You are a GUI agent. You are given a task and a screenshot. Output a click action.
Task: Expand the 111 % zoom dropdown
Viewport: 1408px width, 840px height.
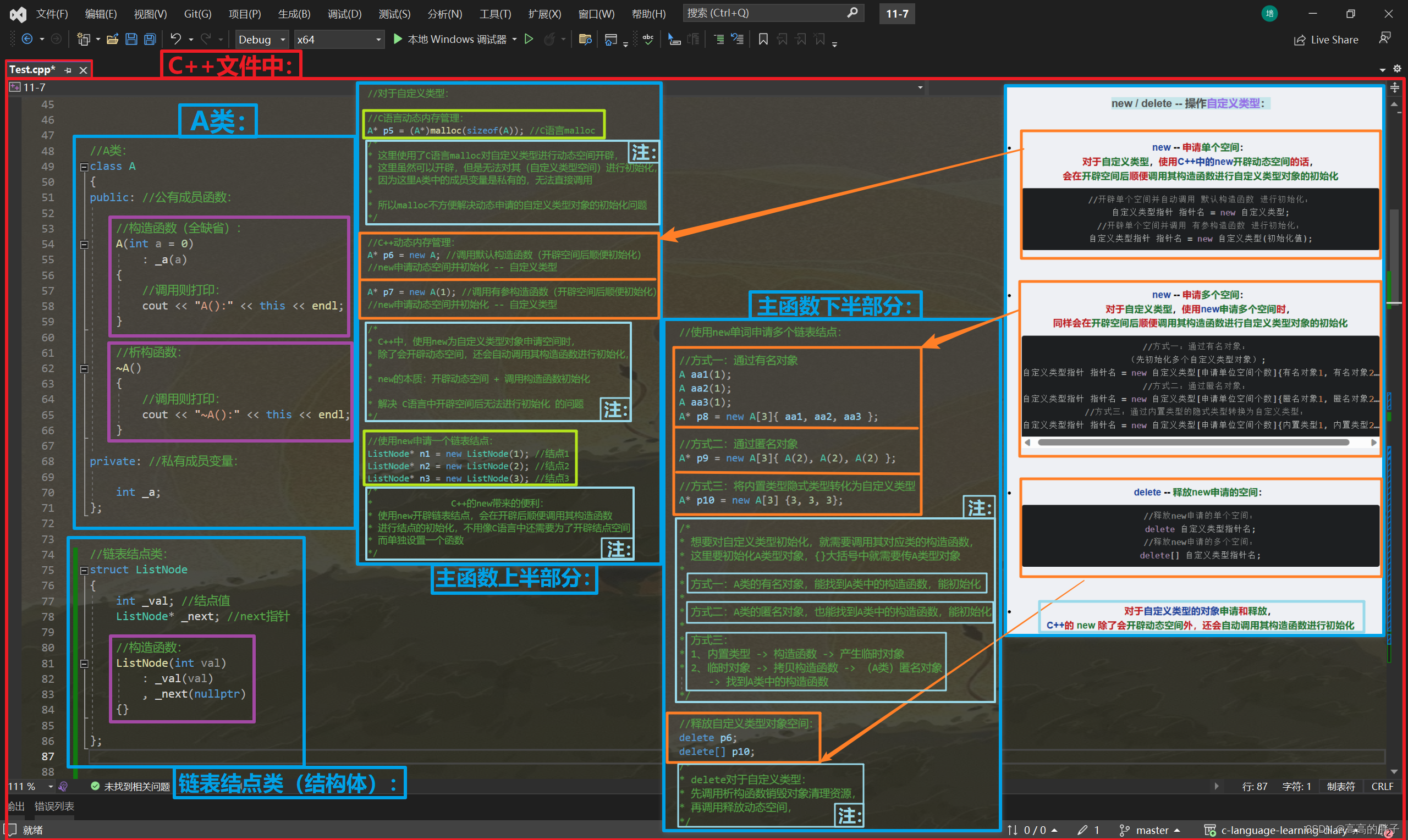click(x=51, y=786)
